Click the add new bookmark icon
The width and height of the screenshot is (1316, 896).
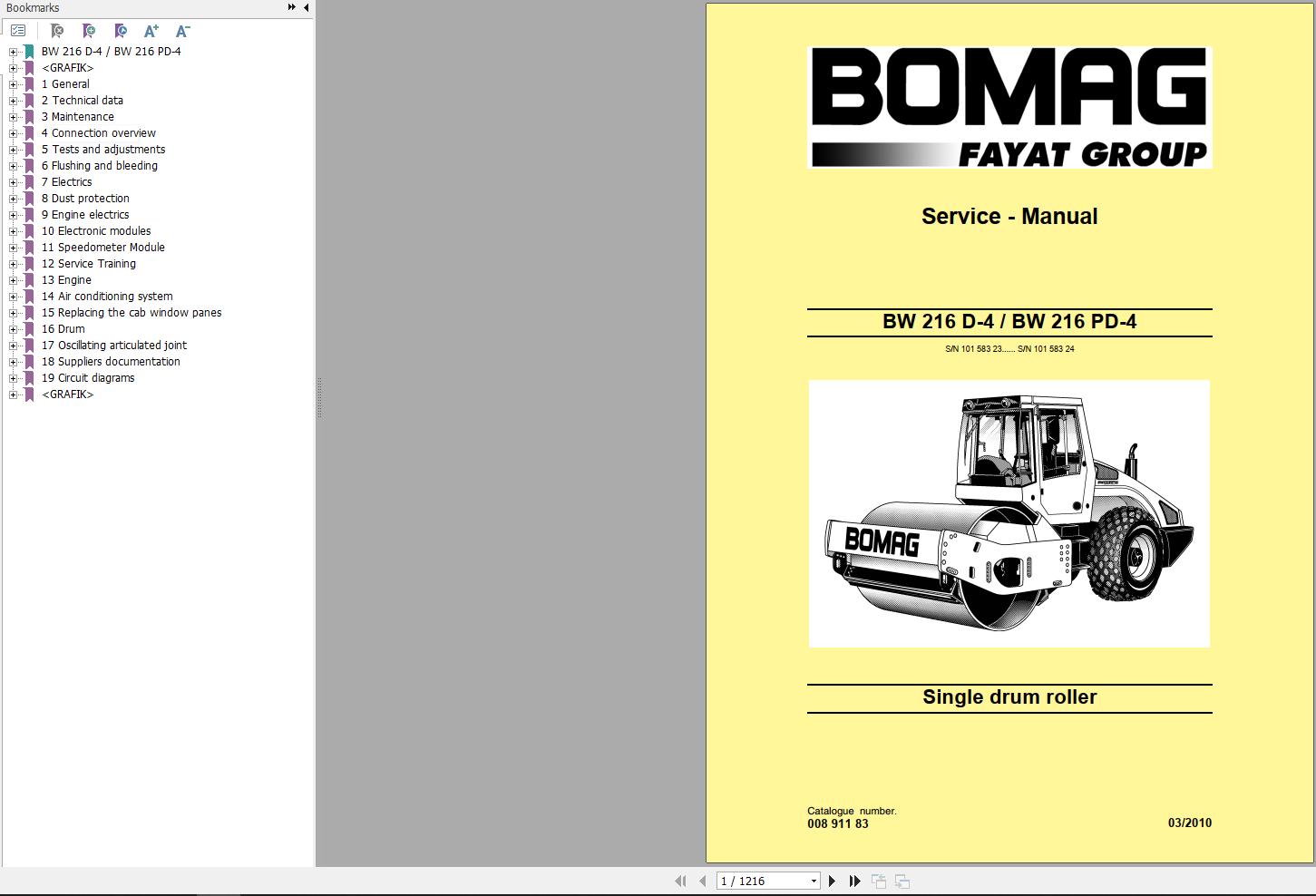coord(89,30)
